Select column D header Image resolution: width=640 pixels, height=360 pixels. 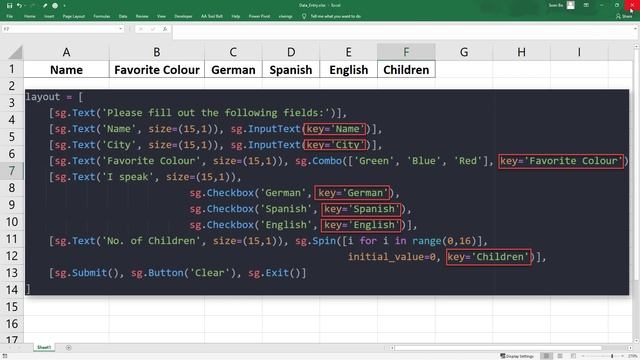(291, 52)
